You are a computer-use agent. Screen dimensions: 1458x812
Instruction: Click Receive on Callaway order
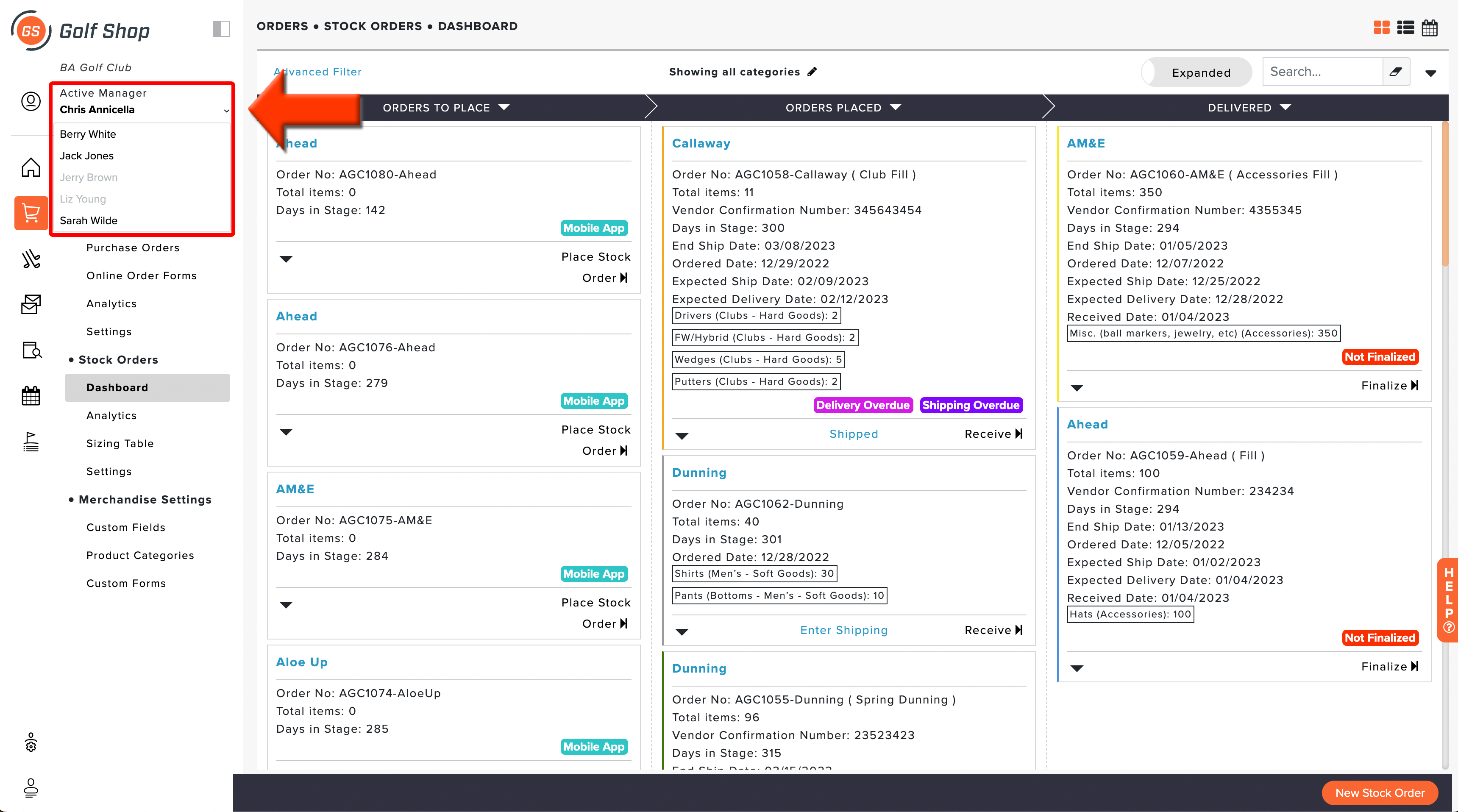993,434
